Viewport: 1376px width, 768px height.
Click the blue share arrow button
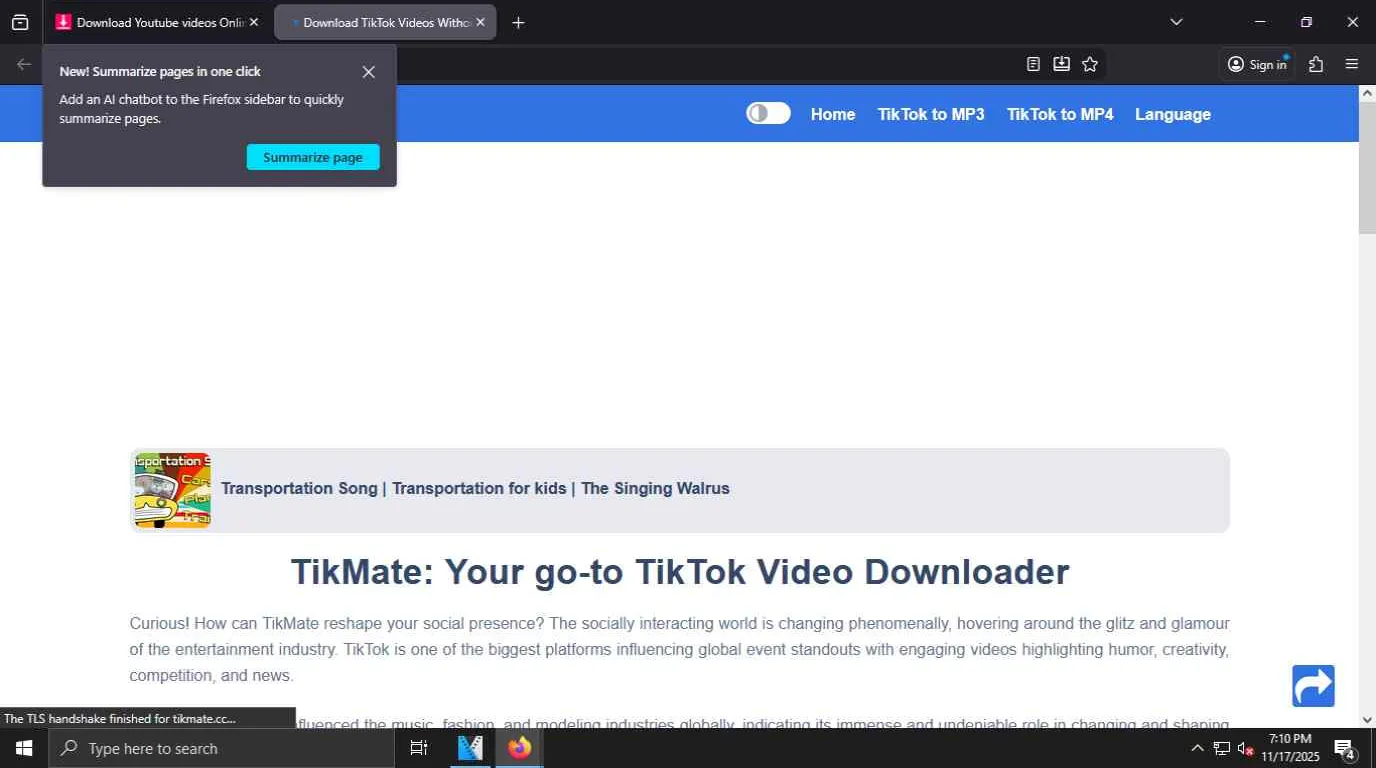(x=1313, y=686)
